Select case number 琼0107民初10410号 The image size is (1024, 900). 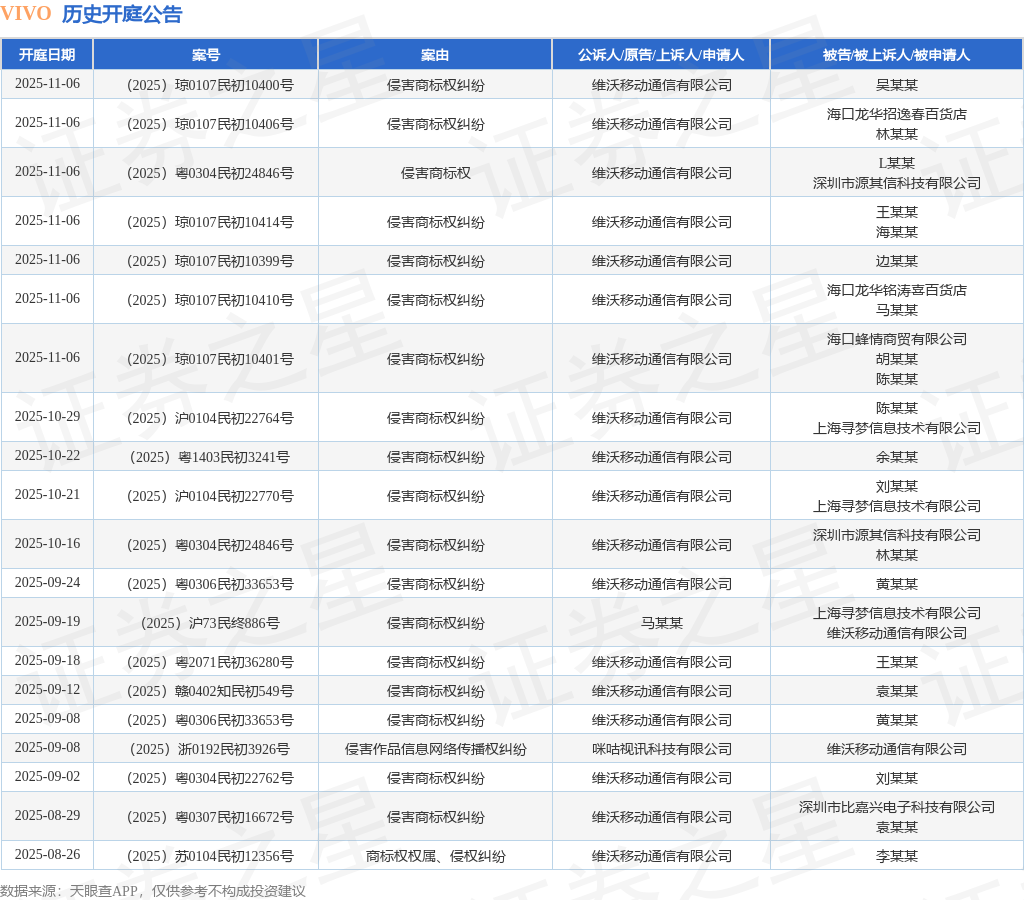point(210,300)
